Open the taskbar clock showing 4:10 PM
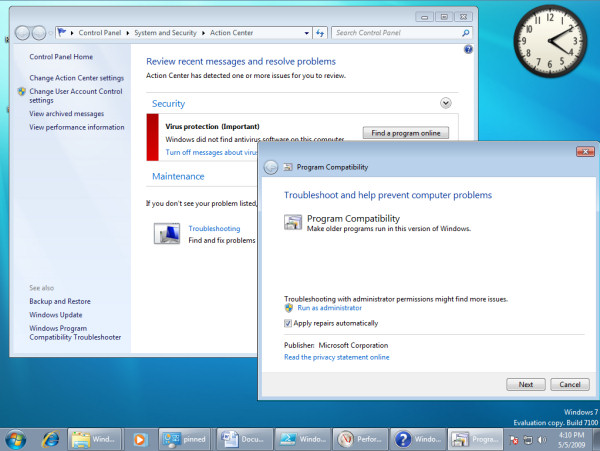600x451 pixels. [571, 440]
